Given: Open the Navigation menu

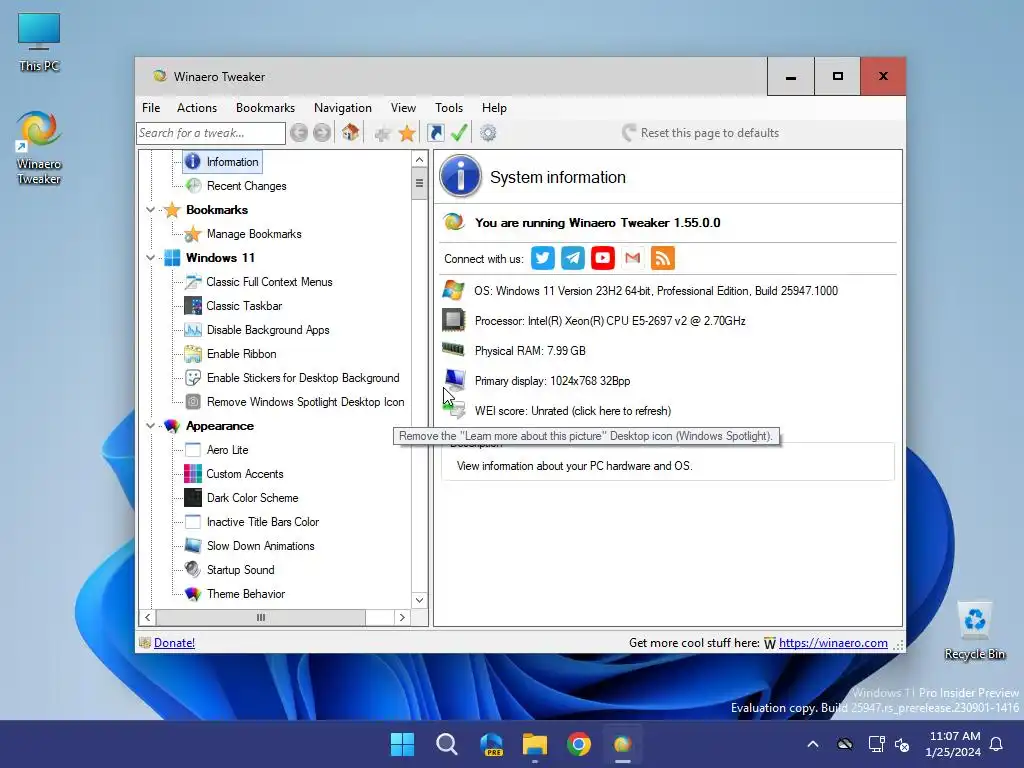Looking at the screenshot, I should 343,108.
